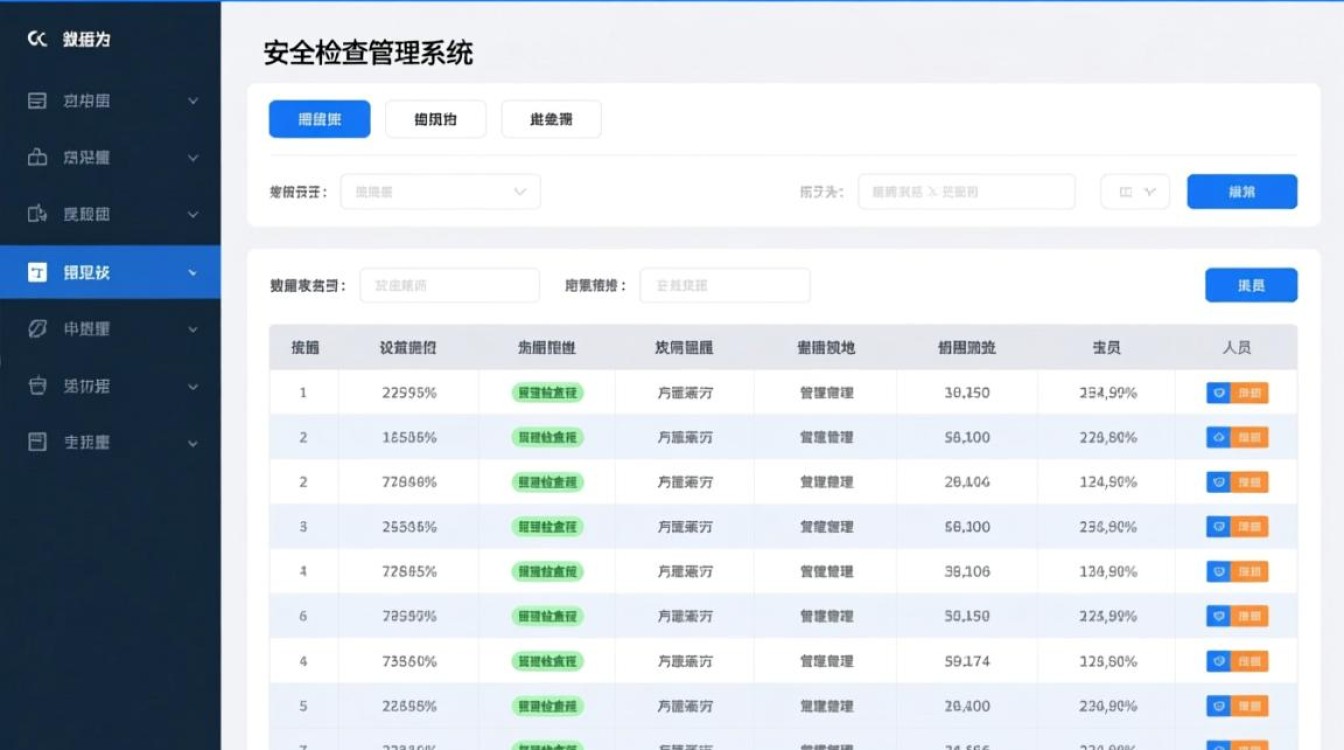1344x750 pixels.
Task: Switch to the second tab at the top
Action: tap(435, 118)
